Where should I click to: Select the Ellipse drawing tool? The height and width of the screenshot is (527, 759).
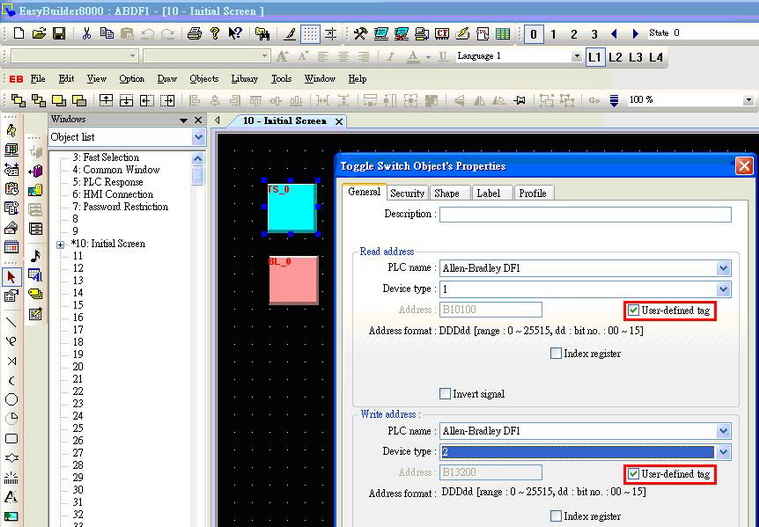tap(11, 399)
